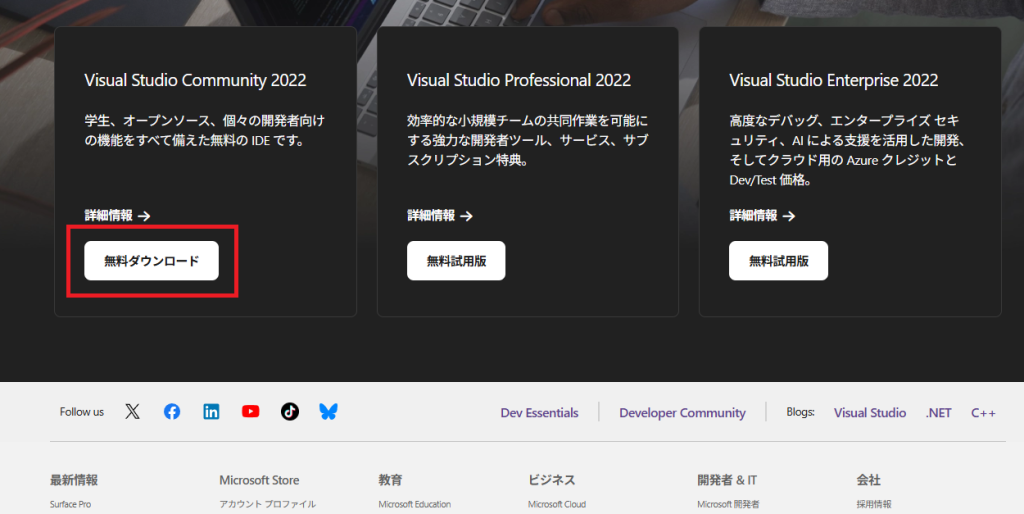Image resolution: width=1024 pixels, height=514 pixels.
Task: Open the LinkedIn social icon
Action: coord(211,411)
